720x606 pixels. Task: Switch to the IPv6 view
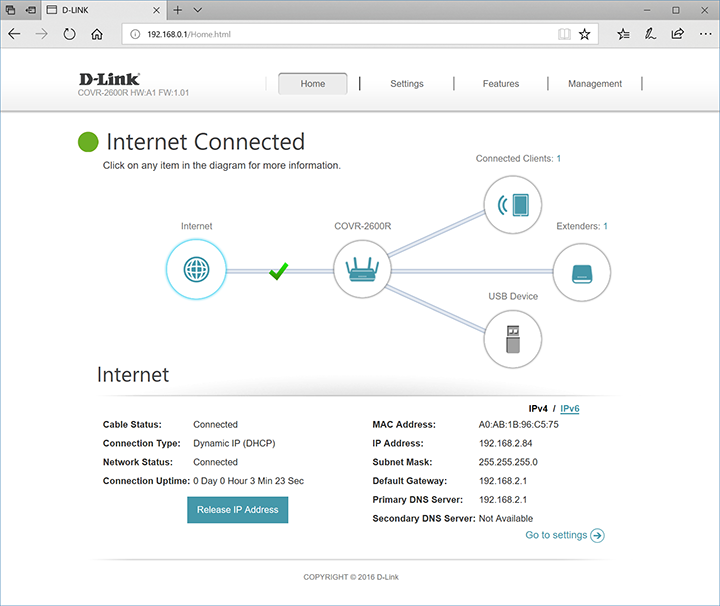pyautogui.click(x=570, y=409)
